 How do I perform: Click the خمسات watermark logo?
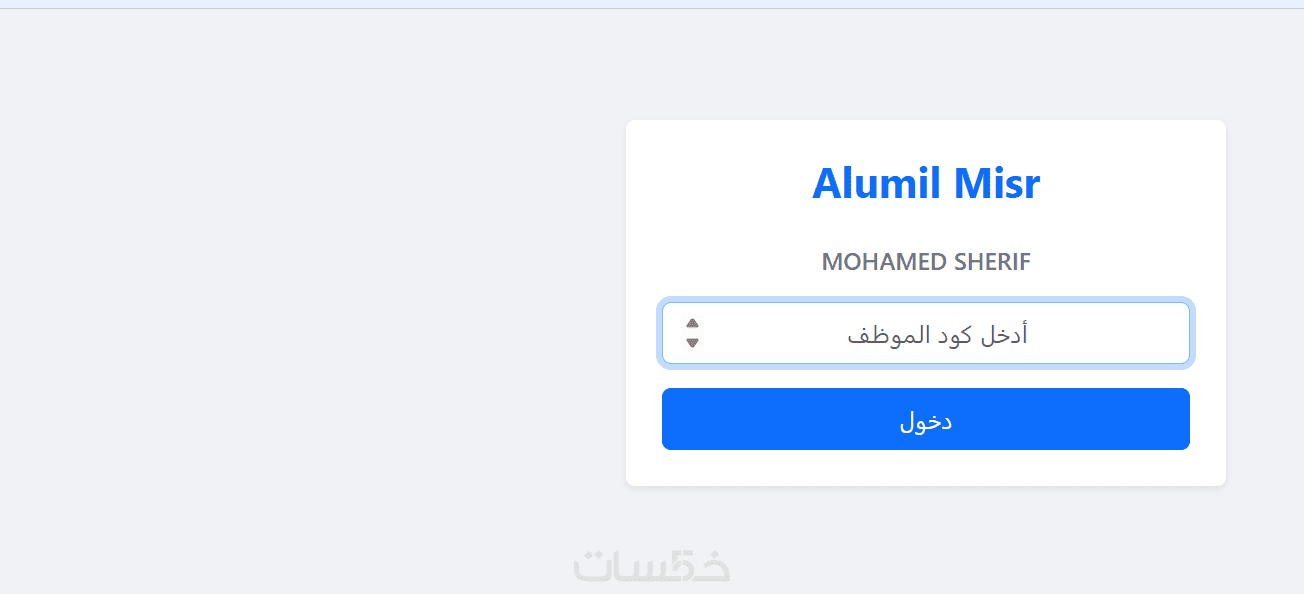click(x=652, y=565)
